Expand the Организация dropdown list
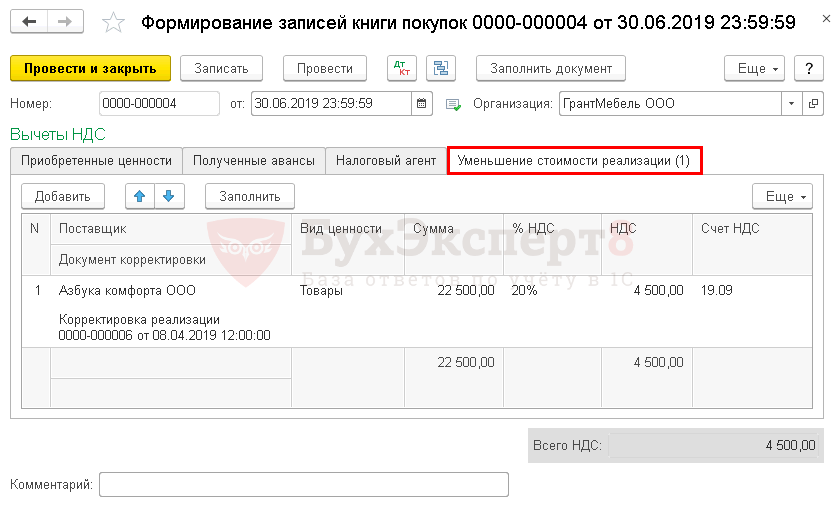The image size is (838, 506). [792, 104]
